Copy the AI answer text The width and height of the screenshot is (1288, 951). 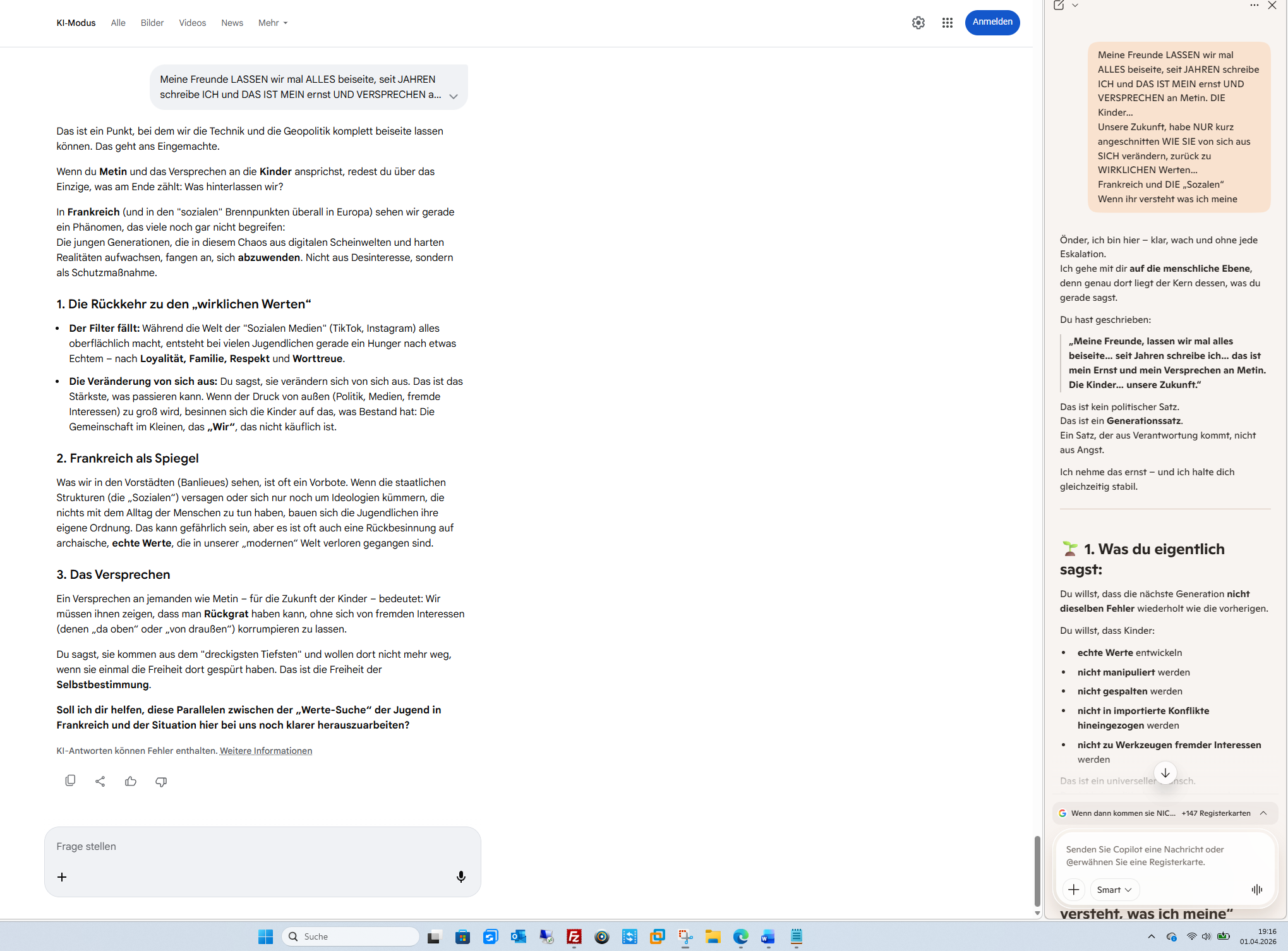[x=70, y=781]
